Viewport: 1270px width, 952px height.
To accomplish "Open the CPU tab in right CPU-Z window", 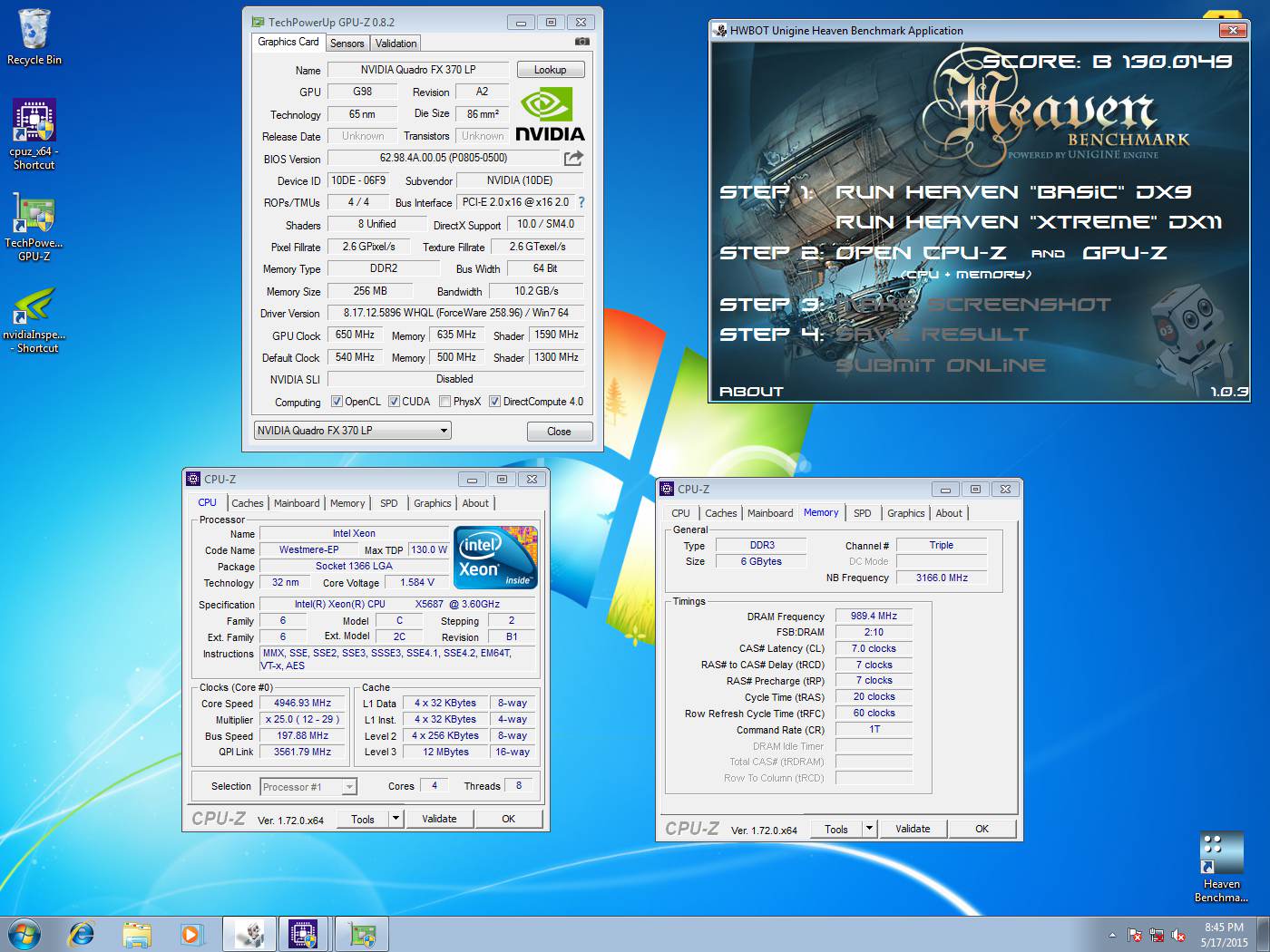I will [680, 513].
